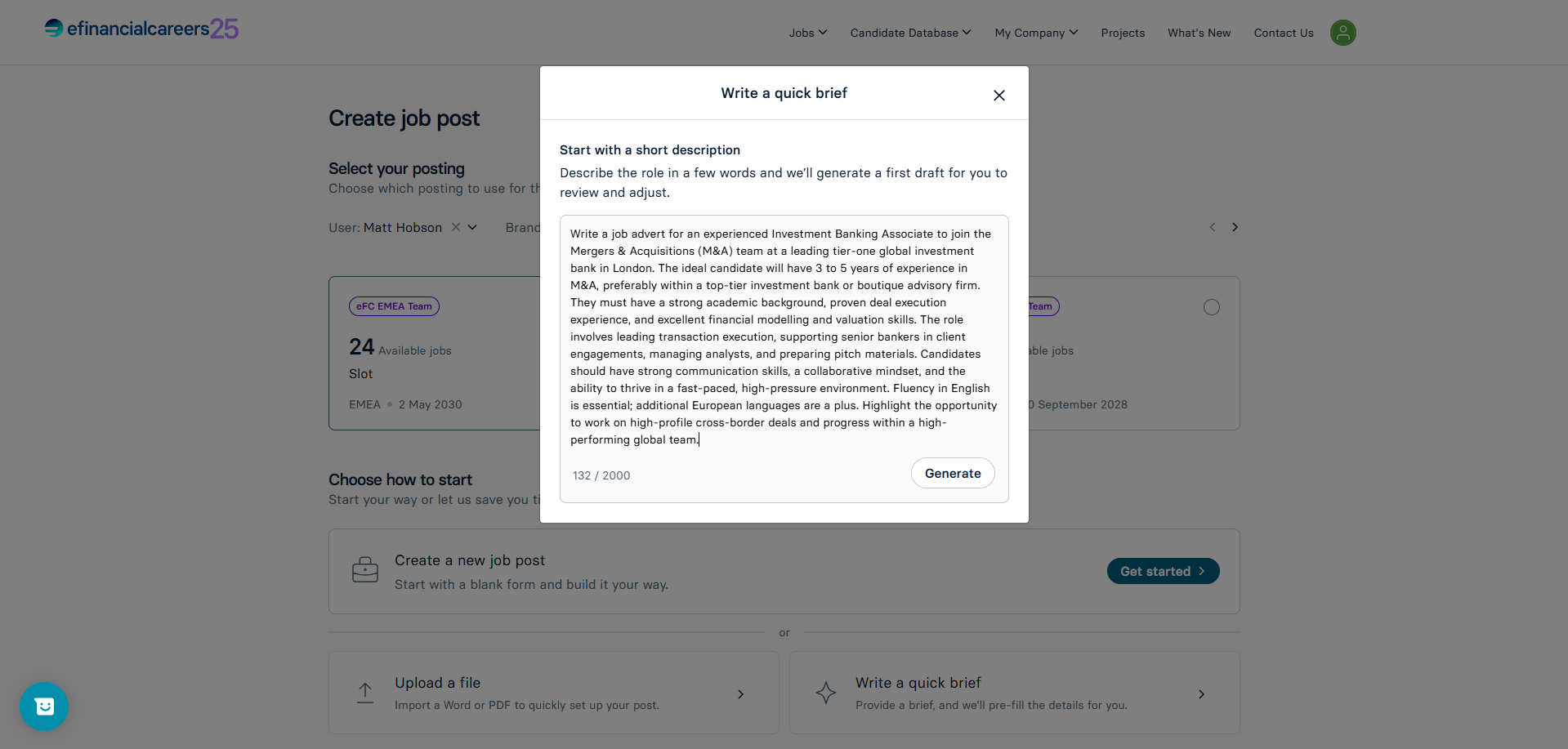The height and width of the screenshot is (749, 1568).
Task: Show next postings with right arrow
Action: pos(1235,227)
